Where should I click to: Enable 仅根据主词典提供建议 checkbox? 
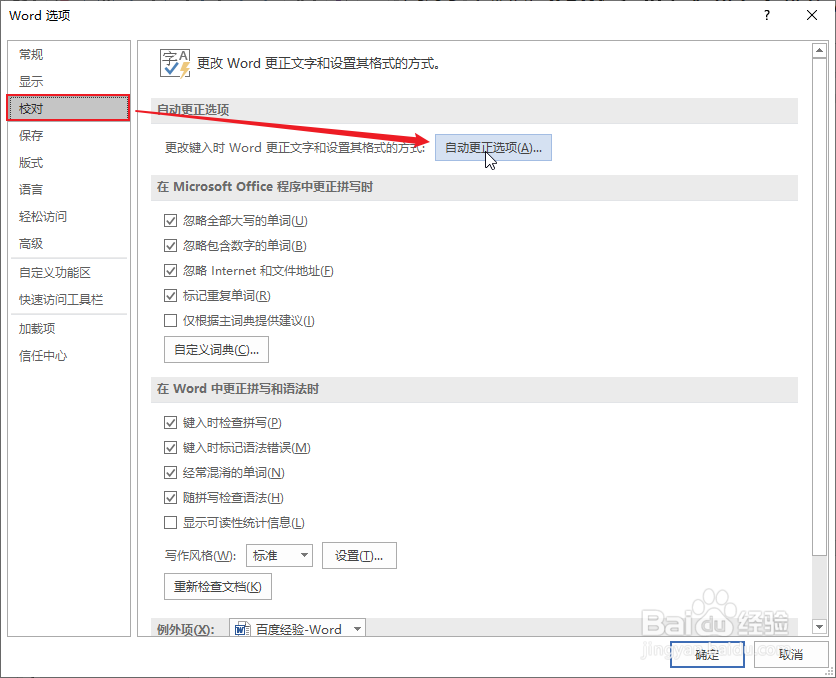[171, 321]
